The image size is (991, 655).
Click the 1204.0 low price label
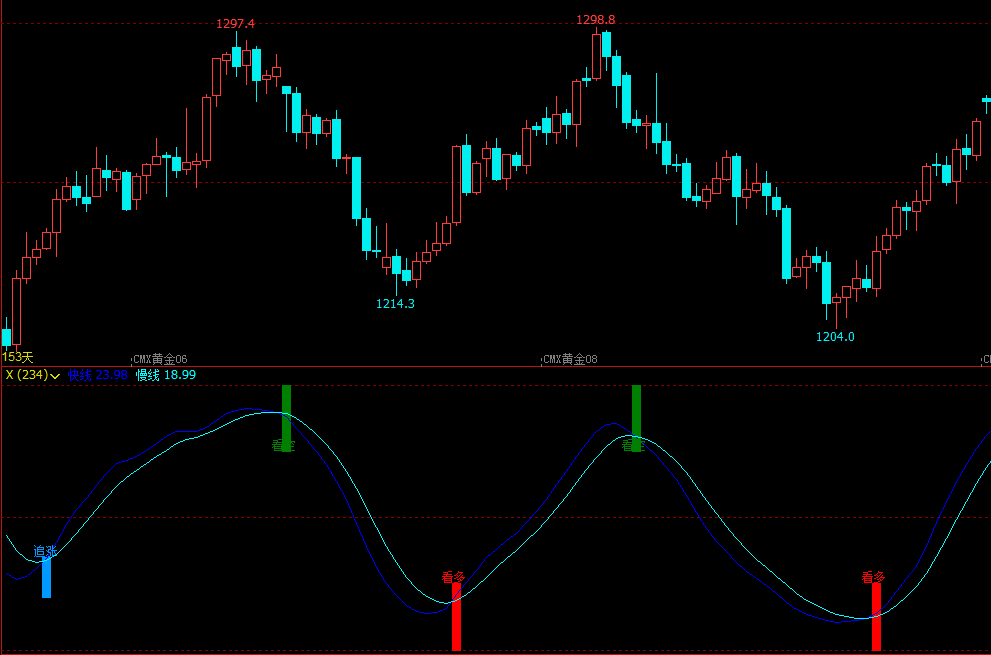(835, 337)
